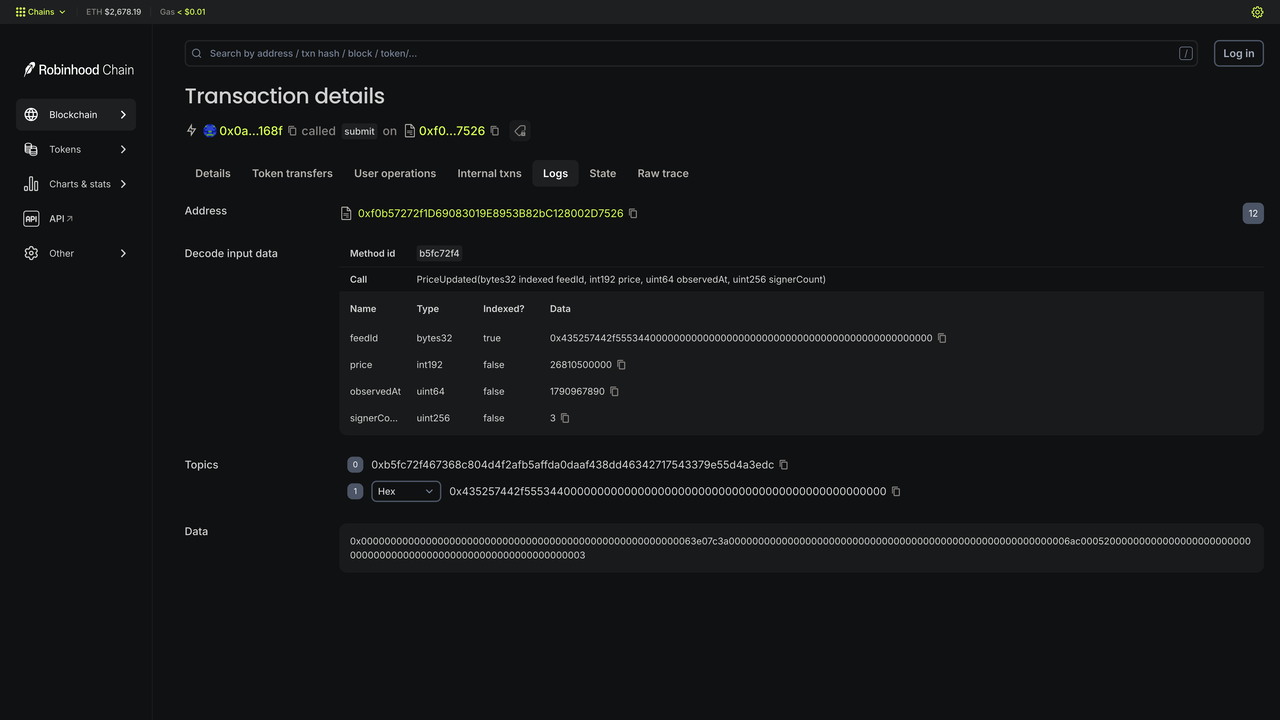The image size is (1280, 720).
Task: Click the tag icon next to 0xf0...7526
Action: pos(519,131)
